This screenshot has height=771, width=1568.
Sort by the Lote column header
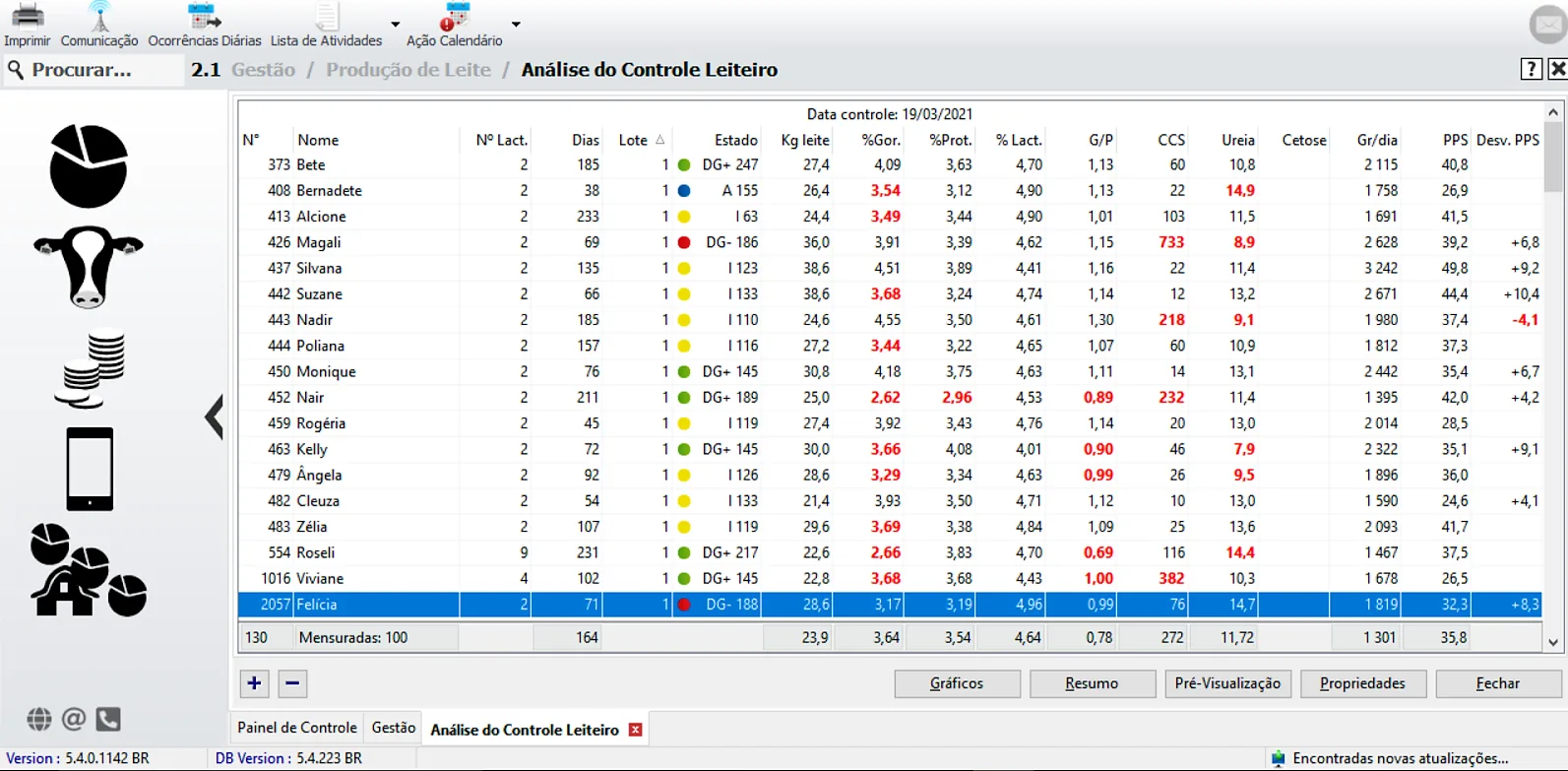click(x=642, y=140)
